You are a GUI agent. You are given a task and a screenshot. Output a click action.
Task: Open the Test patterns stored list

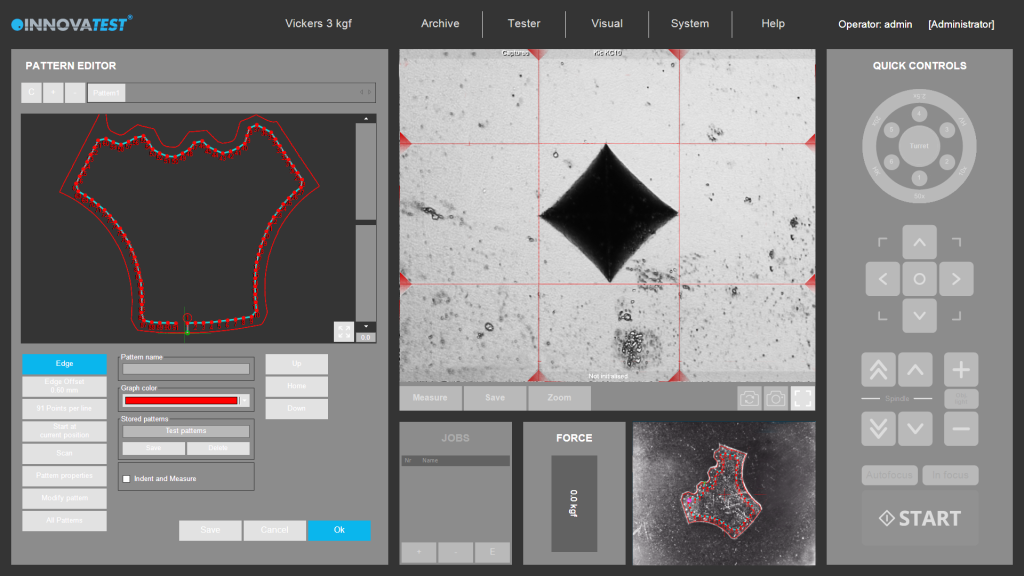pos(185,431)
